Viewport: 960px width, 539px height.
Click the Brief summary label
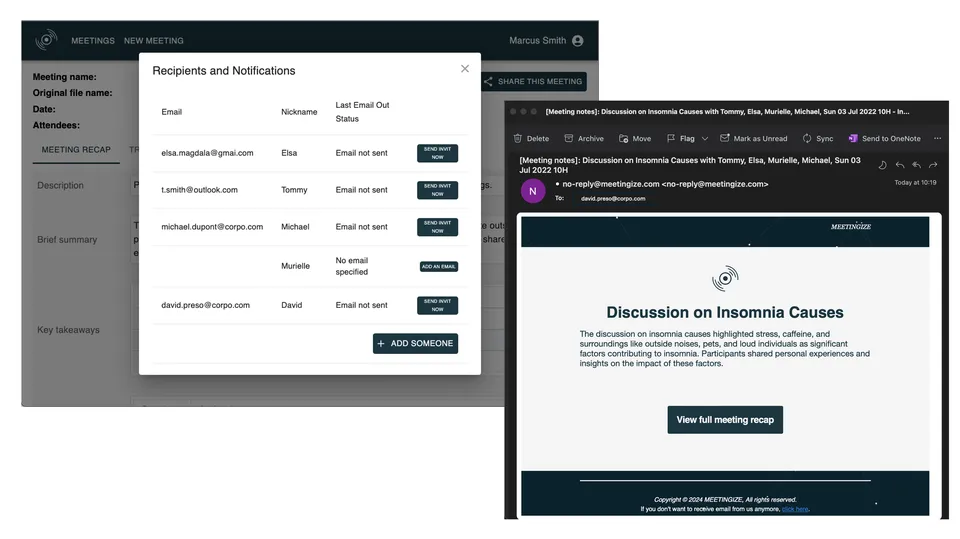pos(67,239)
